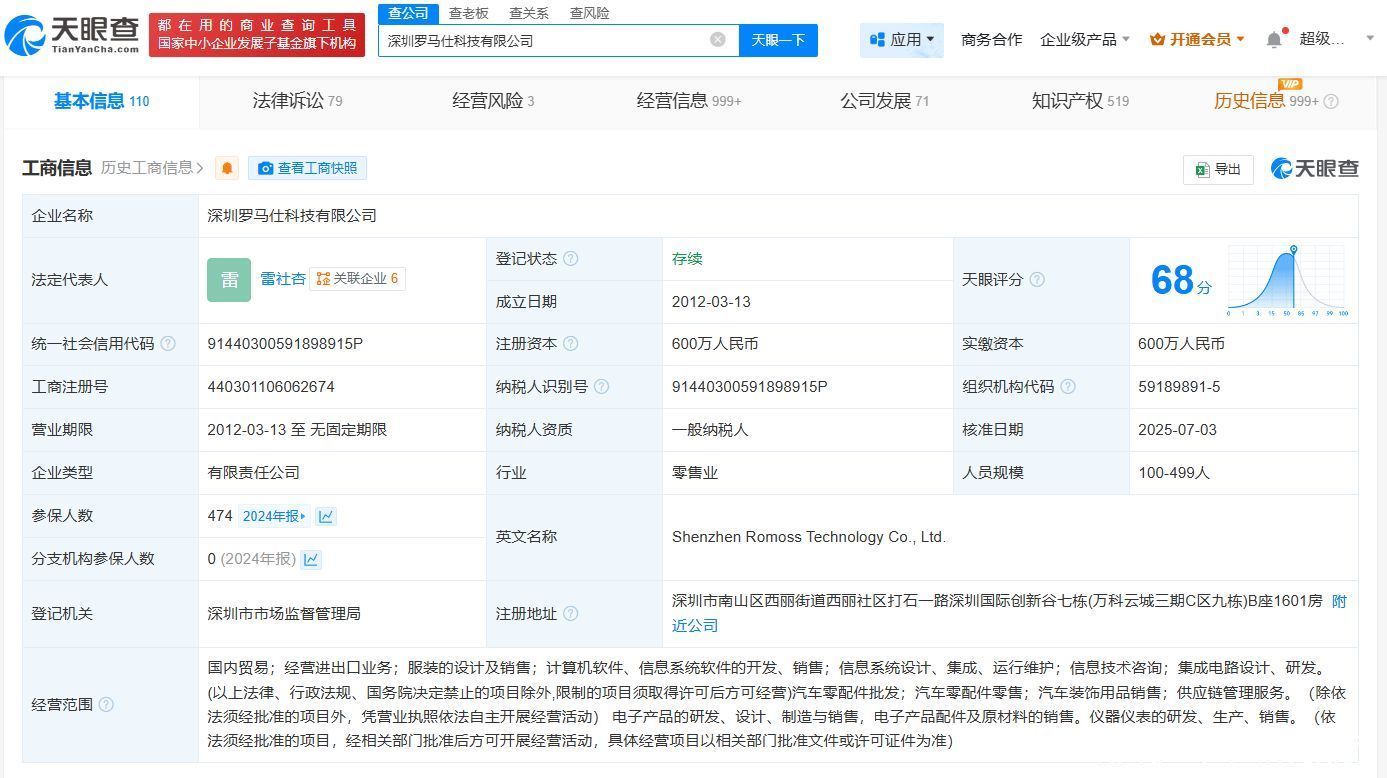Open the notification bell
1387x778 pixels.
(1273, 40)
